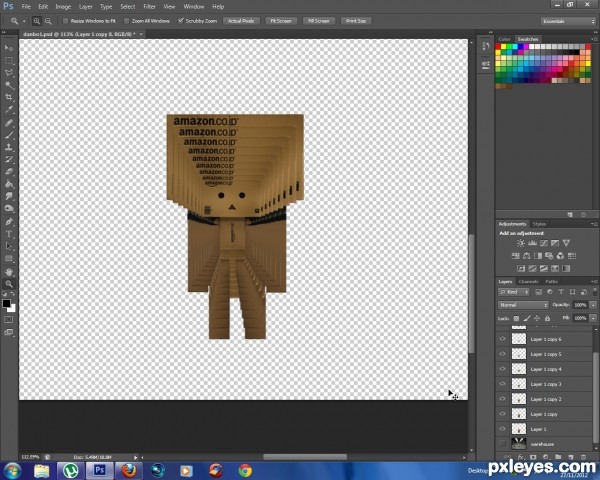Viewport: 600px width, 480px height.
Task: Select the Healing Brush tool
Action: click(8, 122)
